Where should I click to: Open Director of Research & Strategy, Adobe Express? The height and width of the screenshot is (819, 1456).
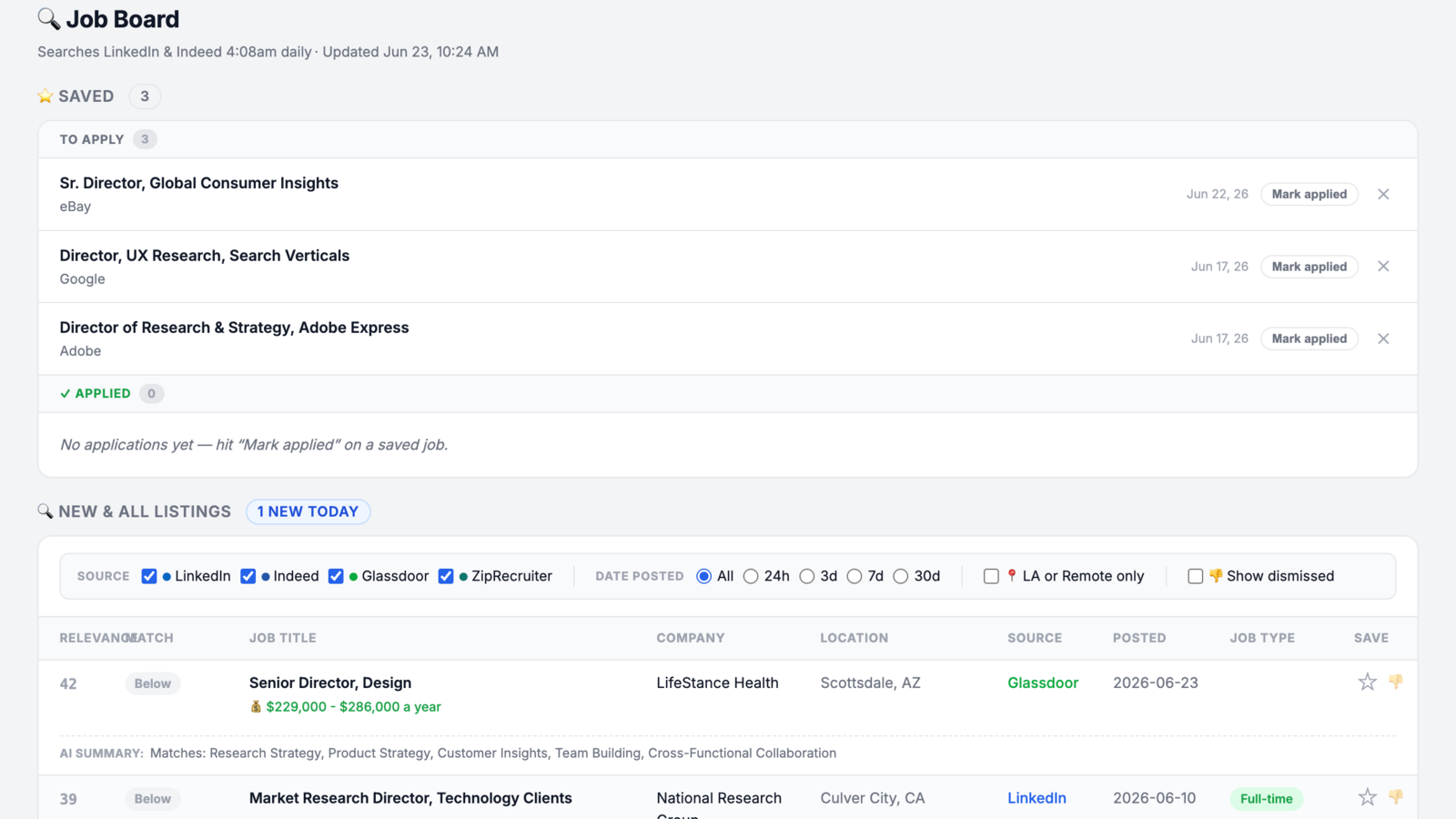(235, 328)
